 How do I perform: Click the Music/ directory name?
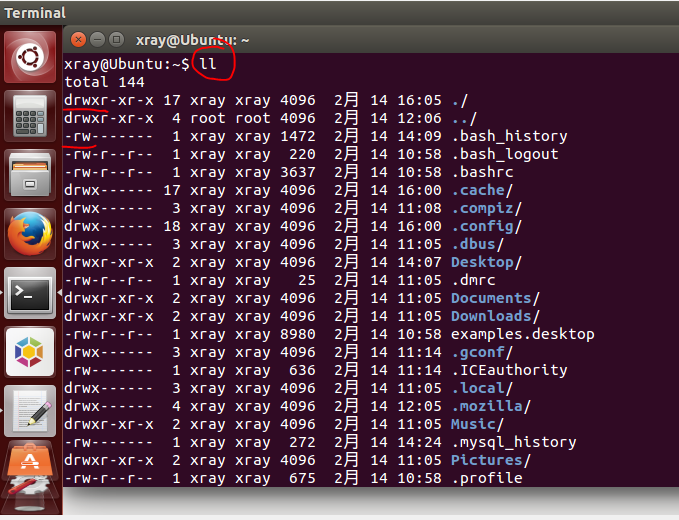coord(478,424)
